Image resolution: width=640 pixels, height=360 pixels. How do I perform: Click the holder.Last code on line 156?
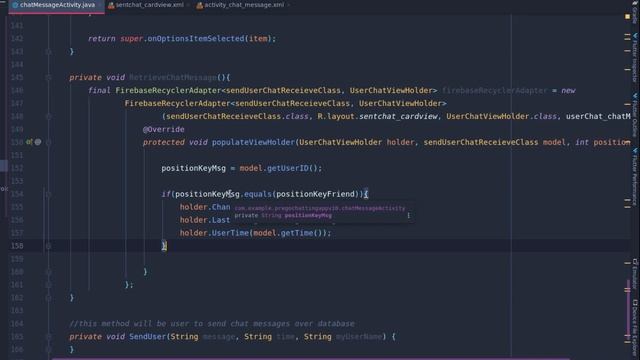(x=205, y=220)
